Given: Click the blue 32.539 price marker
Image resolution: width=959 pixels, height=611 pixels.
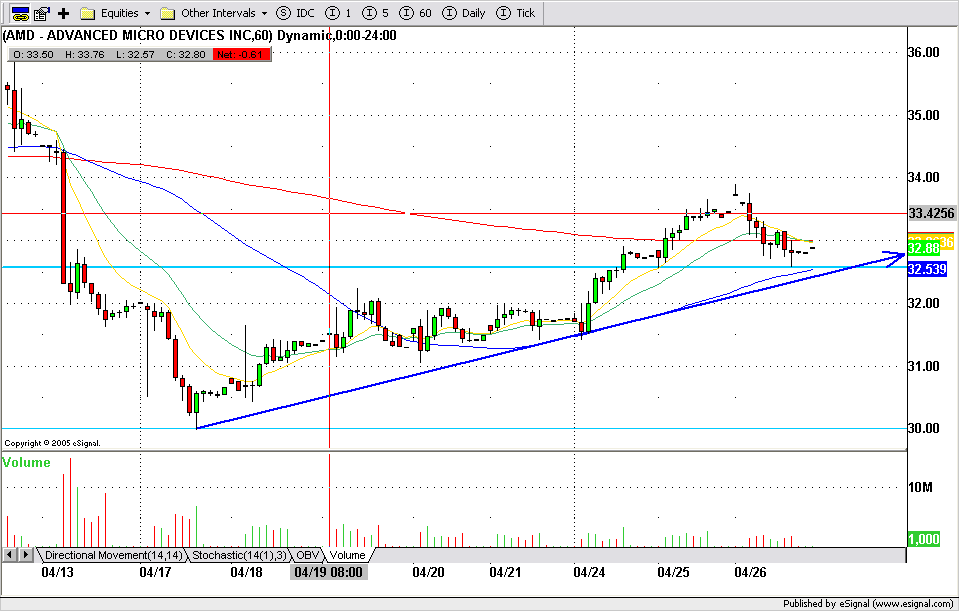Looking at the screenshot, I should click(x=927, y=269).
